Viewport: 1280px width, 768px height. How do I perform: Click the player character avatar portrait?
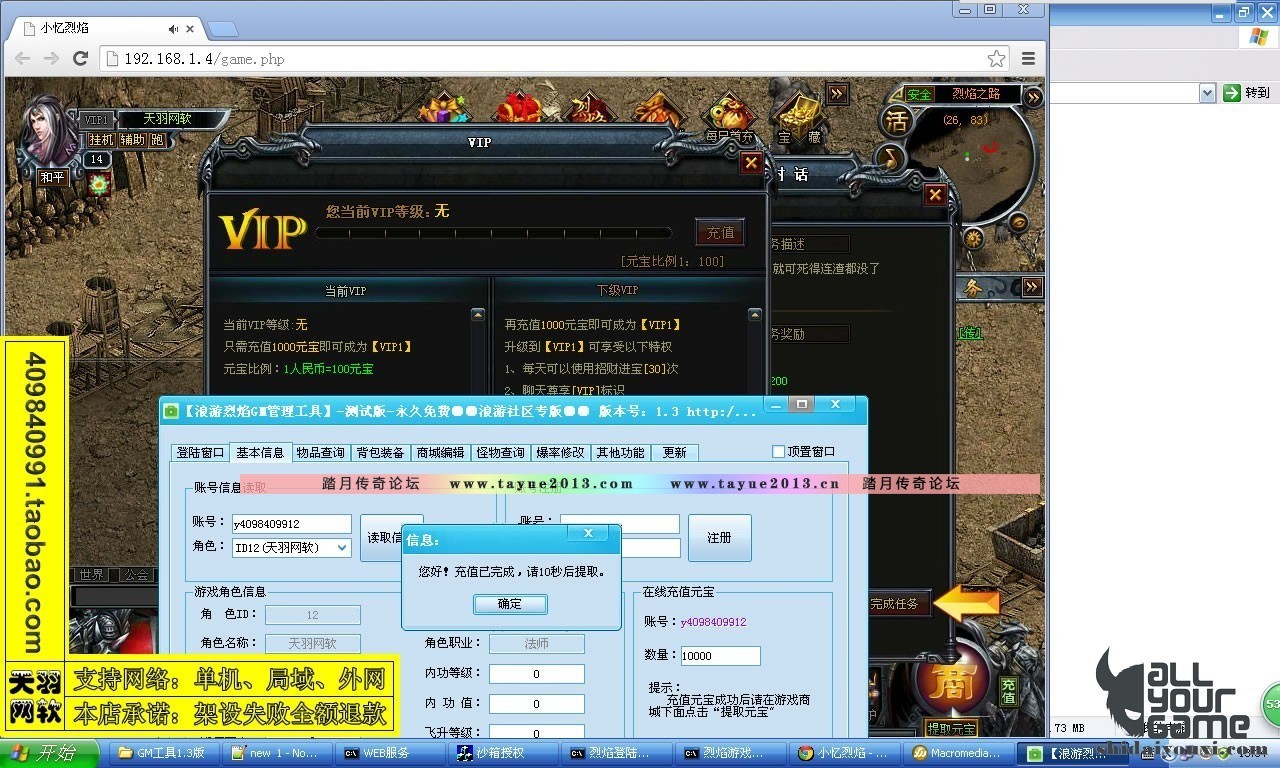point(46,130)
